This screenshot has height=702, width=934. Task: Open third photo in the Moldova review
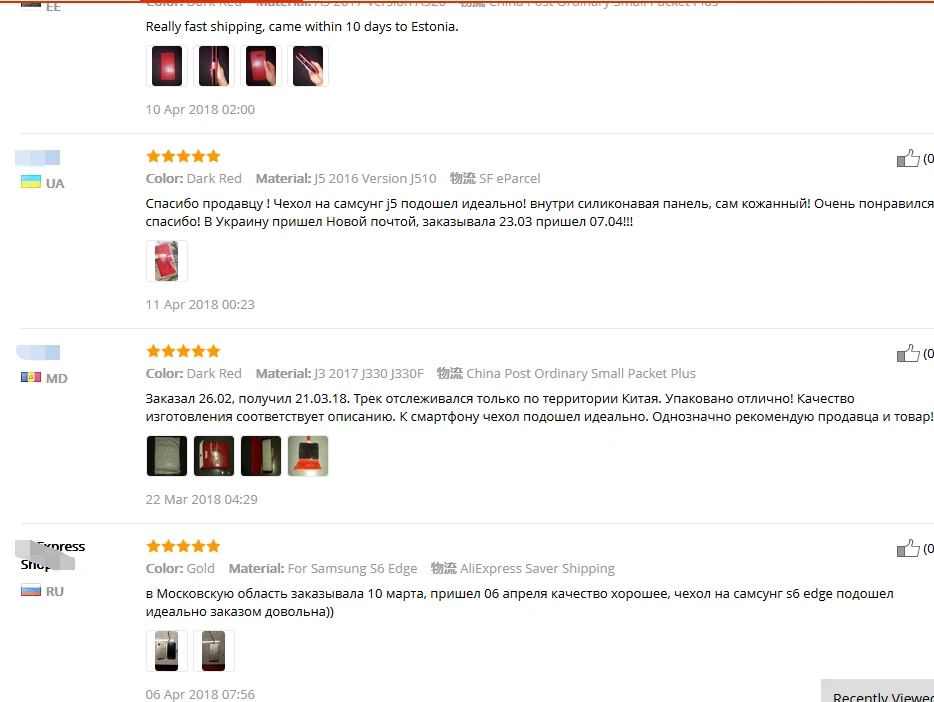click(x=261, y=456)
